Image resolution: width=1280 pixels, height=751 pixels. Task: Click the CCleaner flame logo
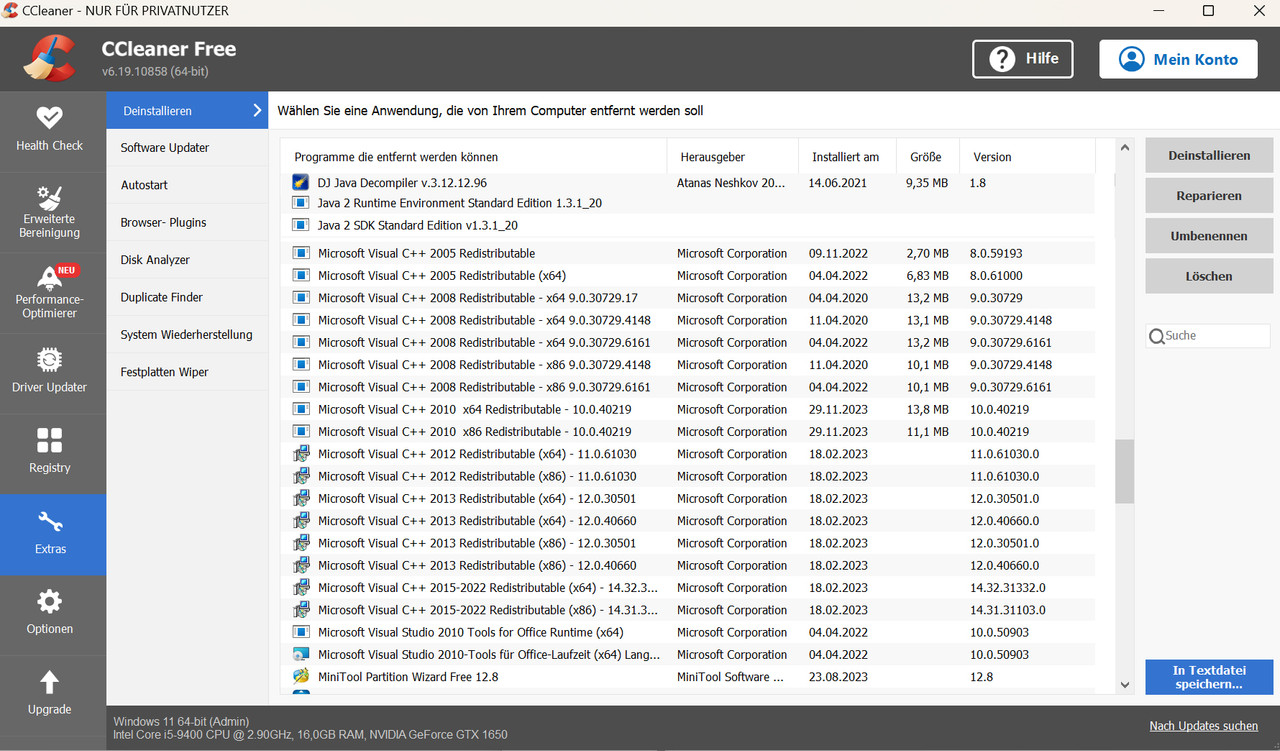tap(48, 58)
